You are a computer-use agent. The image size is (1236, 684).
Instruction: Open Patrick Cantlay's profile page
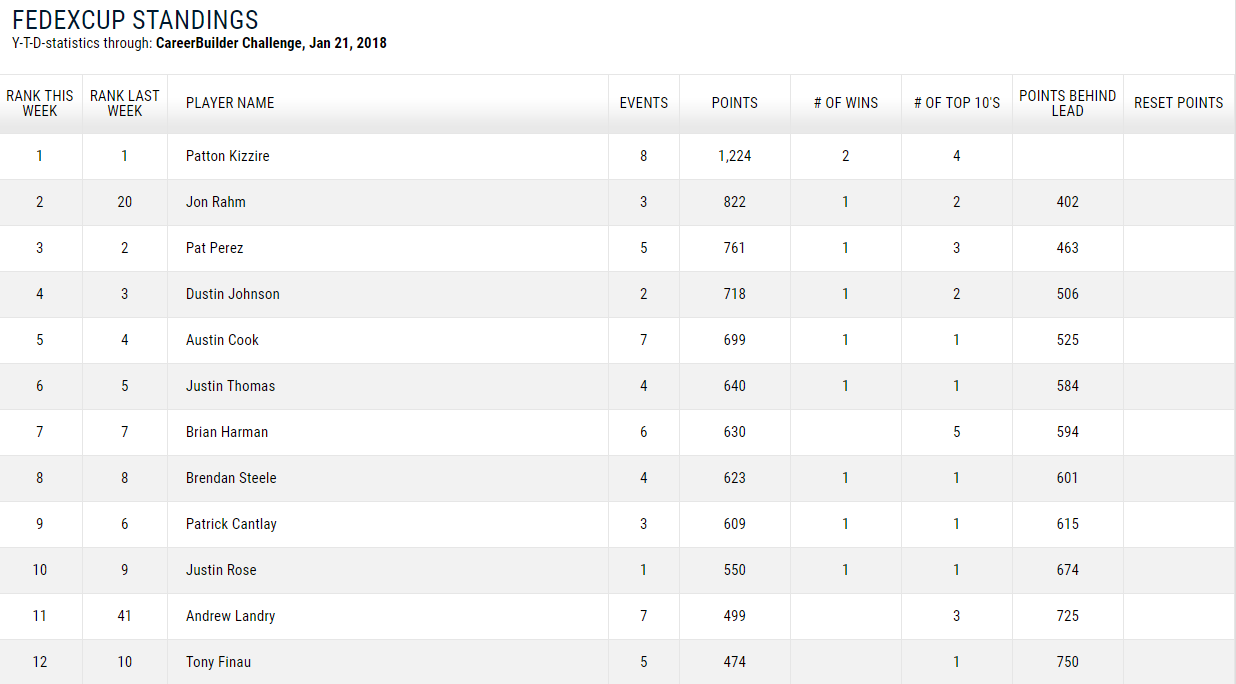coord(231,524)
